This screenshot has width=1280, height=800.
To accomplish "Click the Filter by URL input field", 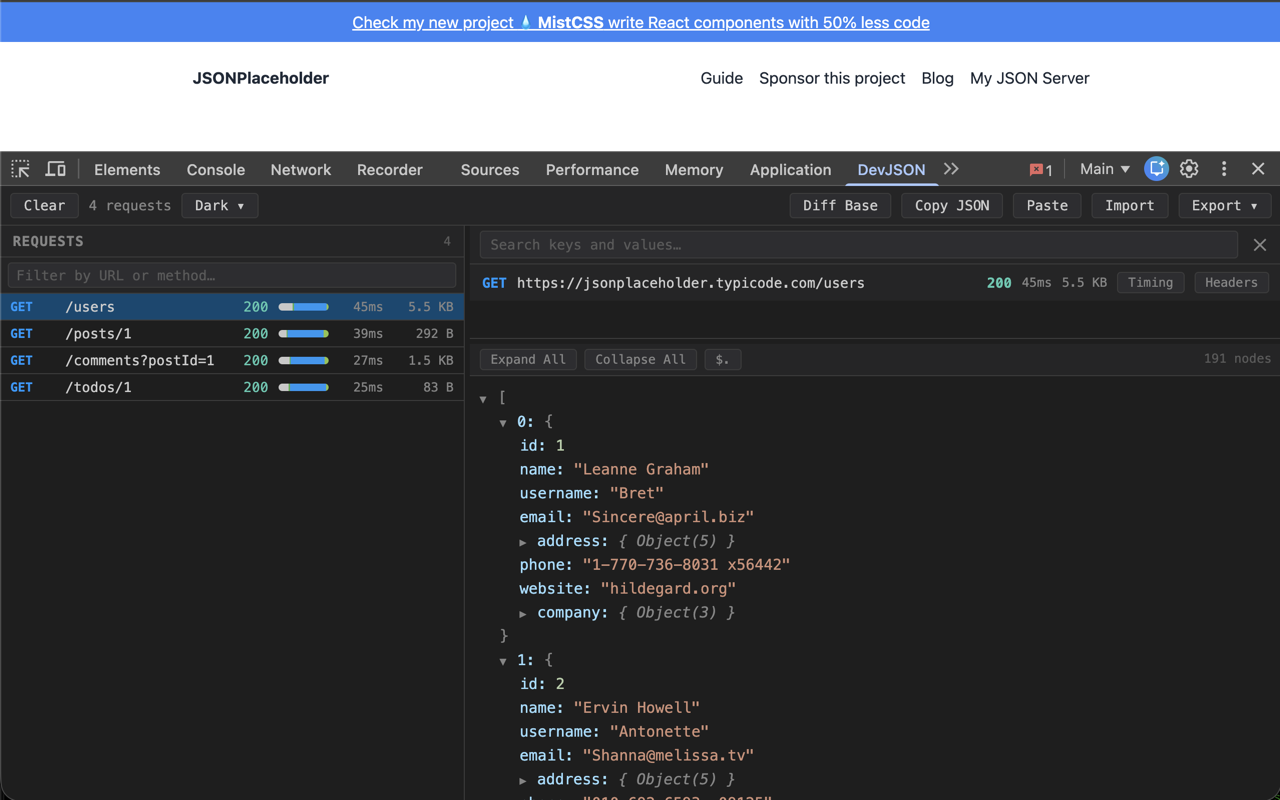I will [232, 273].
